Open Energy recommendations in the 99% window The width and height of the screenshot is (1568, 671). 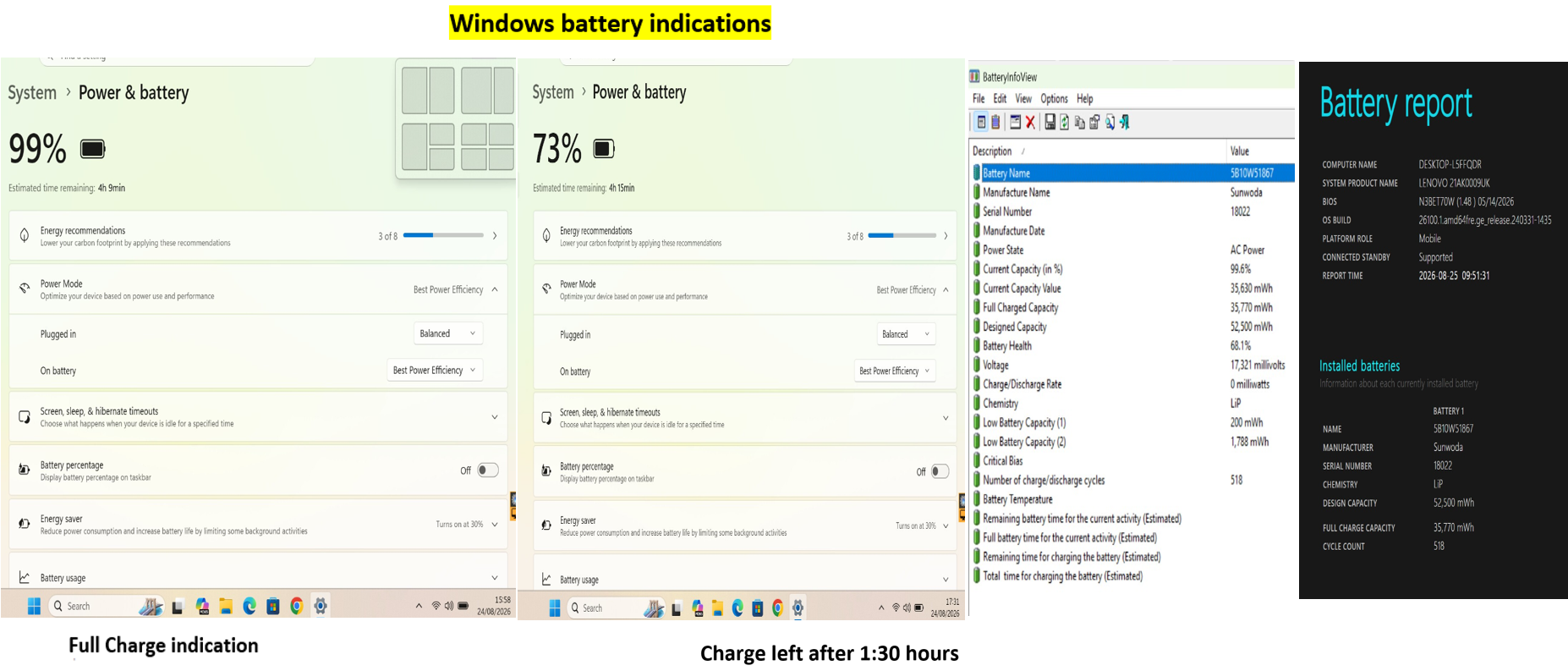258,236
